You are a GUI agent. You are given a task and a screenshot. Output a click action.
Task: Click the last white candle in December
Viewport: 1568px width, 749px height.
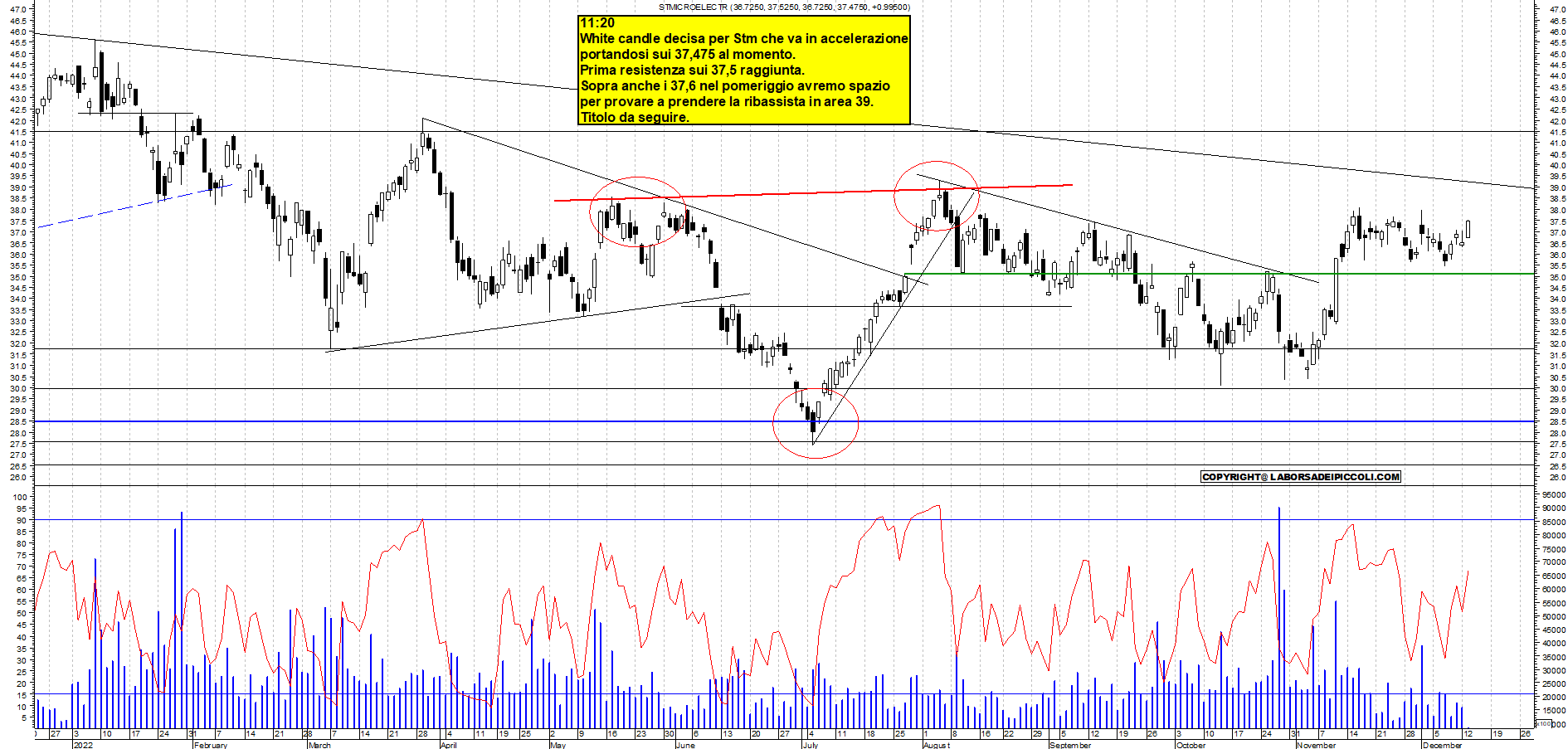point(1468,230)
